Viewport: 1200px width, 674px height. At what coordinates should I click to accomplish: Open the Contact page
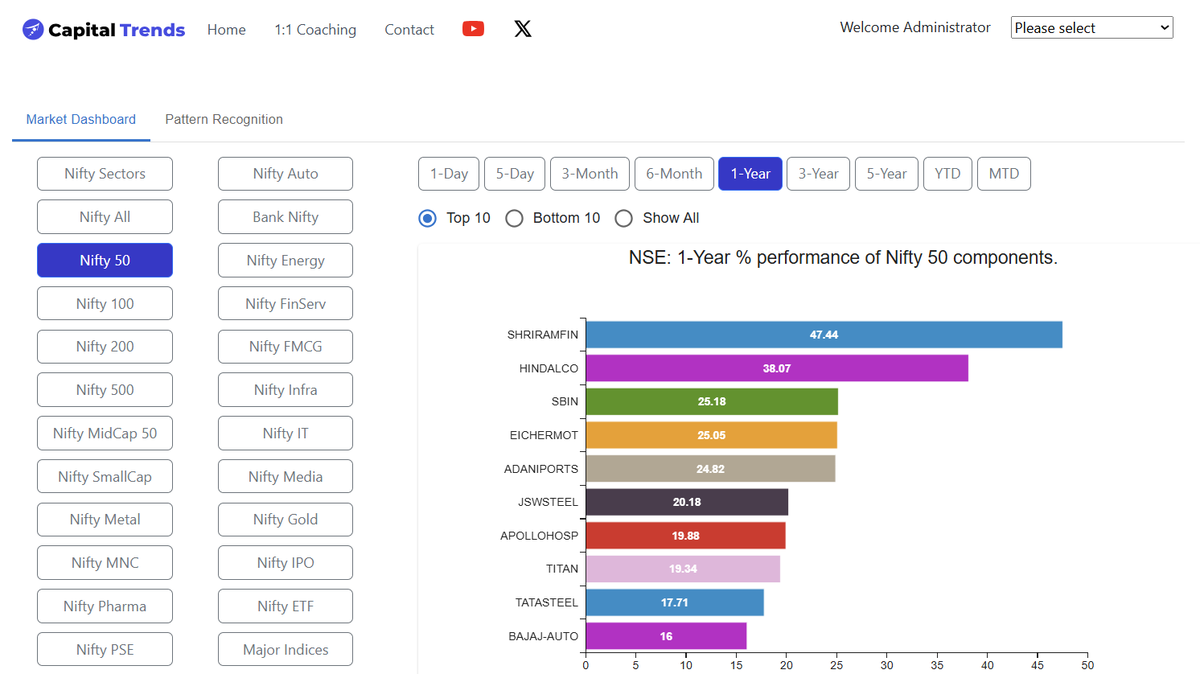click(x=409, y=30)
